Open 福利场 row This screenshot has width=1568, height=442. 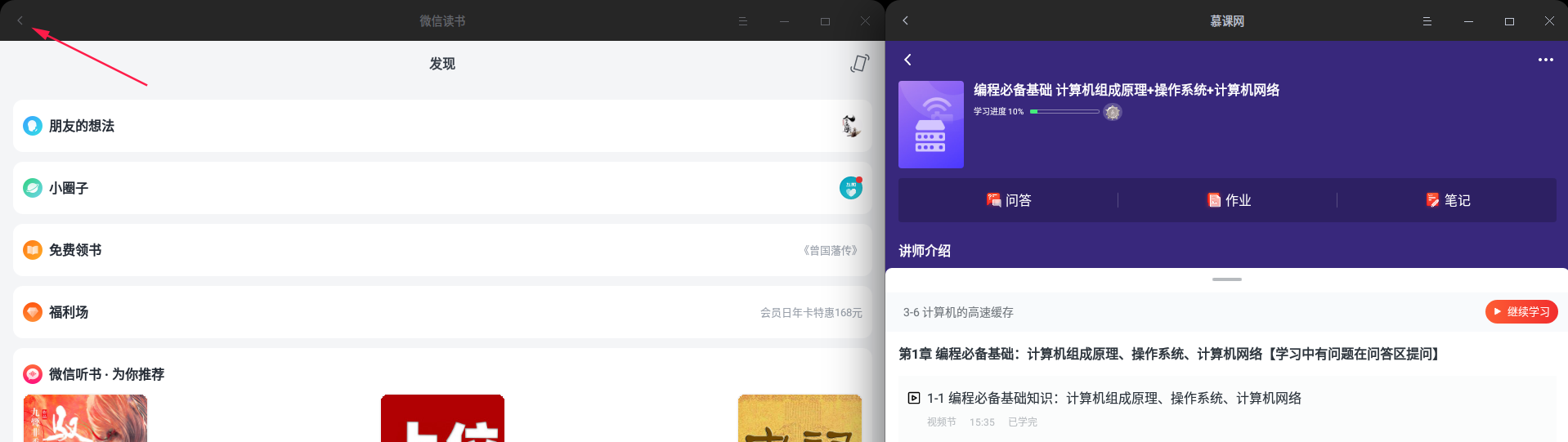point(442,312)
